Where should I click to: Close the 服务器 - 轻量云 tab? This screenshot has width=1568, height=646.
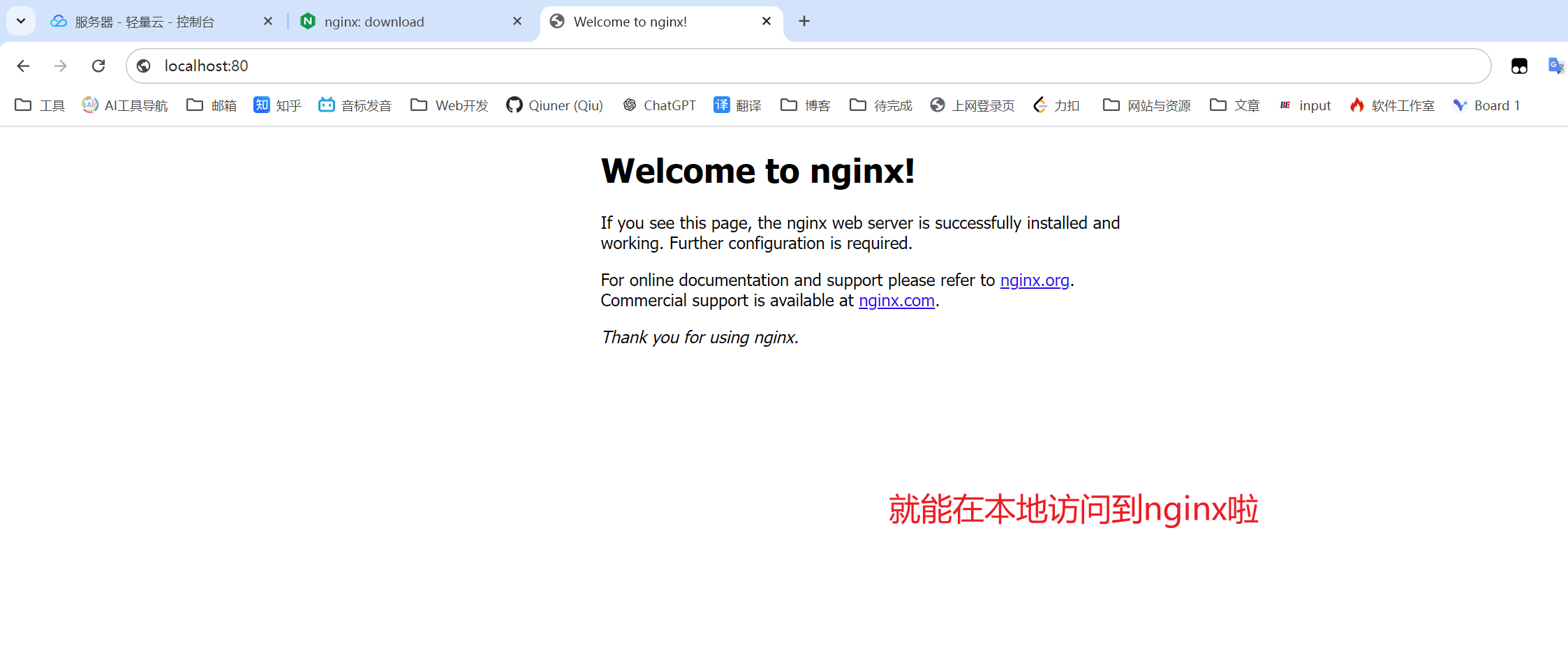pos(268,22)
